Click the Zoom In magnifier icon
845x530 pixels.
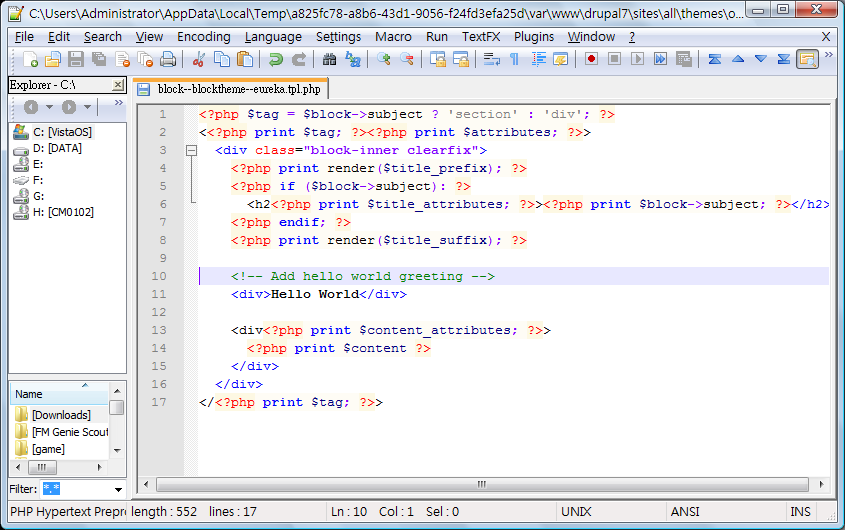[384, 60]
